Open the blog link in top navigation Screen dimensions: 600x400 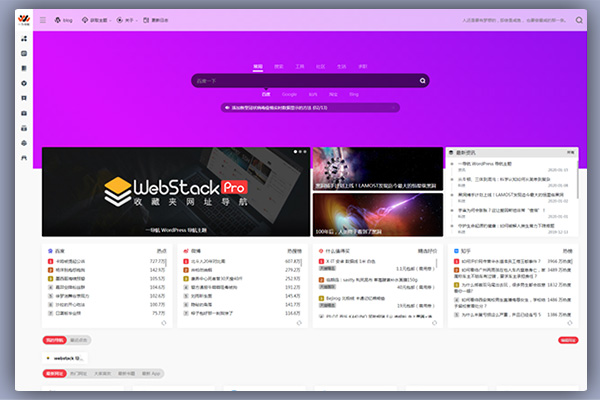tap(64, 20)
